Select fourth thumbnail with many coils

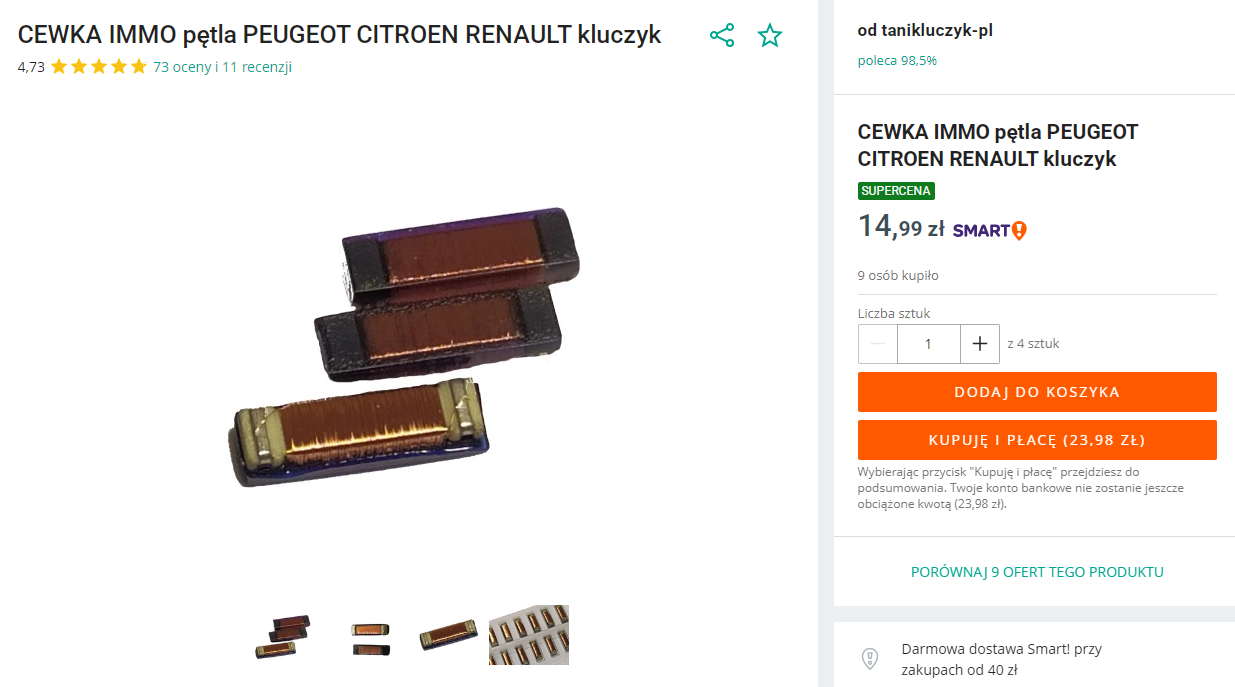tap(529, 635)
